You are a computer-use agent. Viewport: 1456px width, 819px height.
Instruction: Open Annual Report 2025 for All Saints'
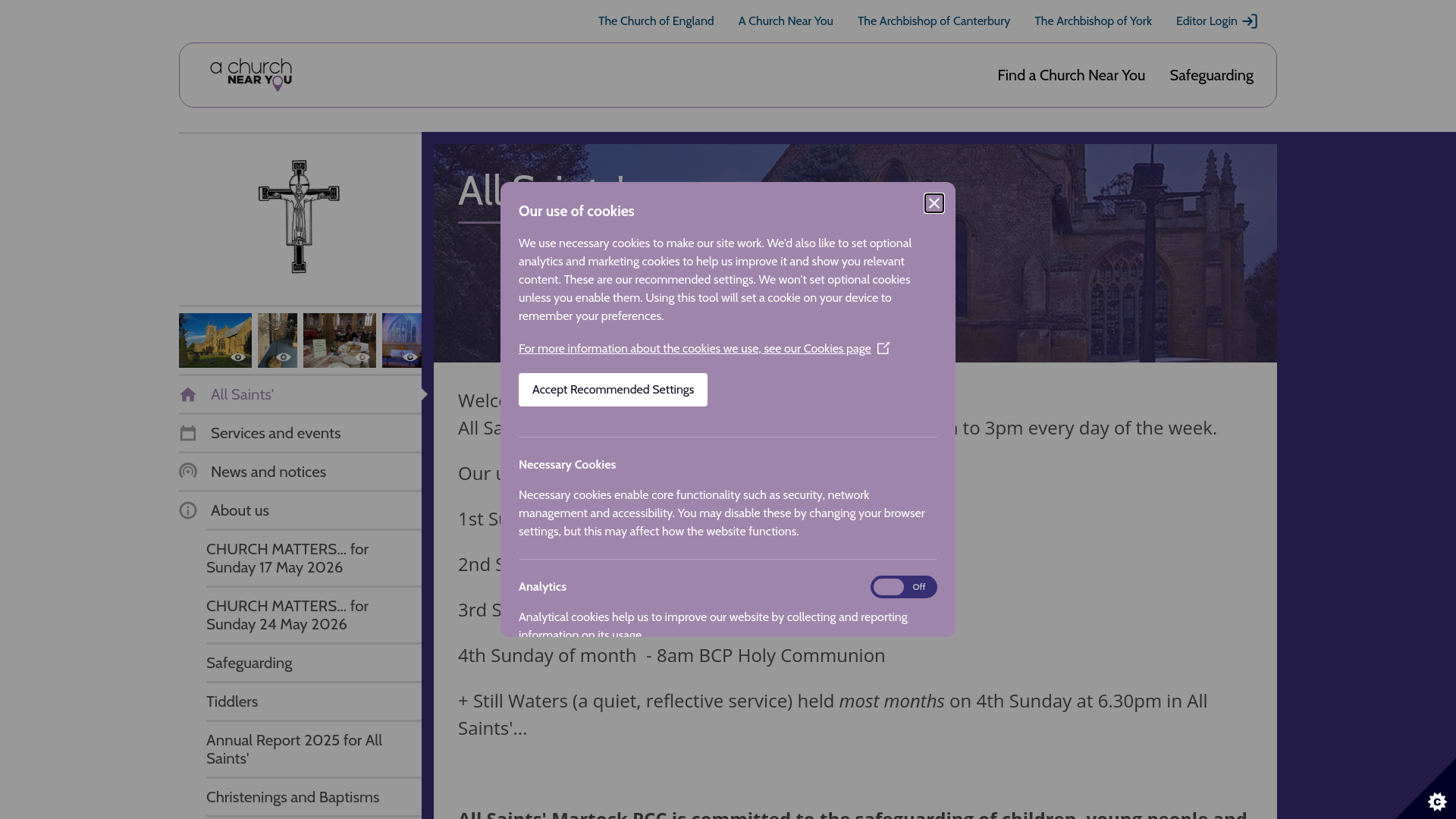click(x=314, y=749)
